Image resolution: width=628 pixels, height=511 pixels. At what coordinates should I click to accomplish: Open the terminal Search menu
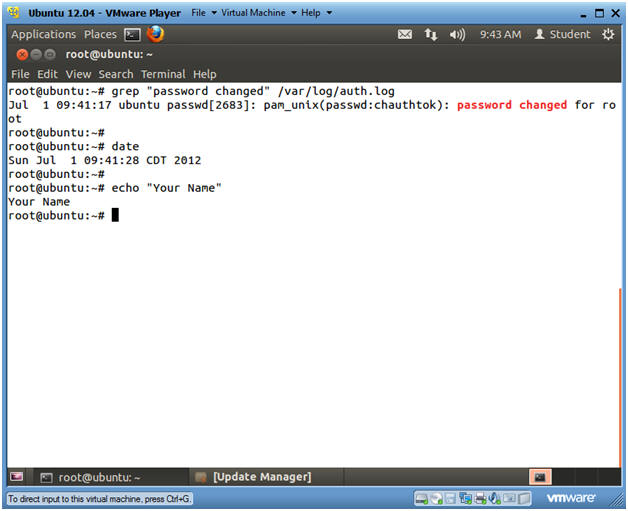click(116, 74)
